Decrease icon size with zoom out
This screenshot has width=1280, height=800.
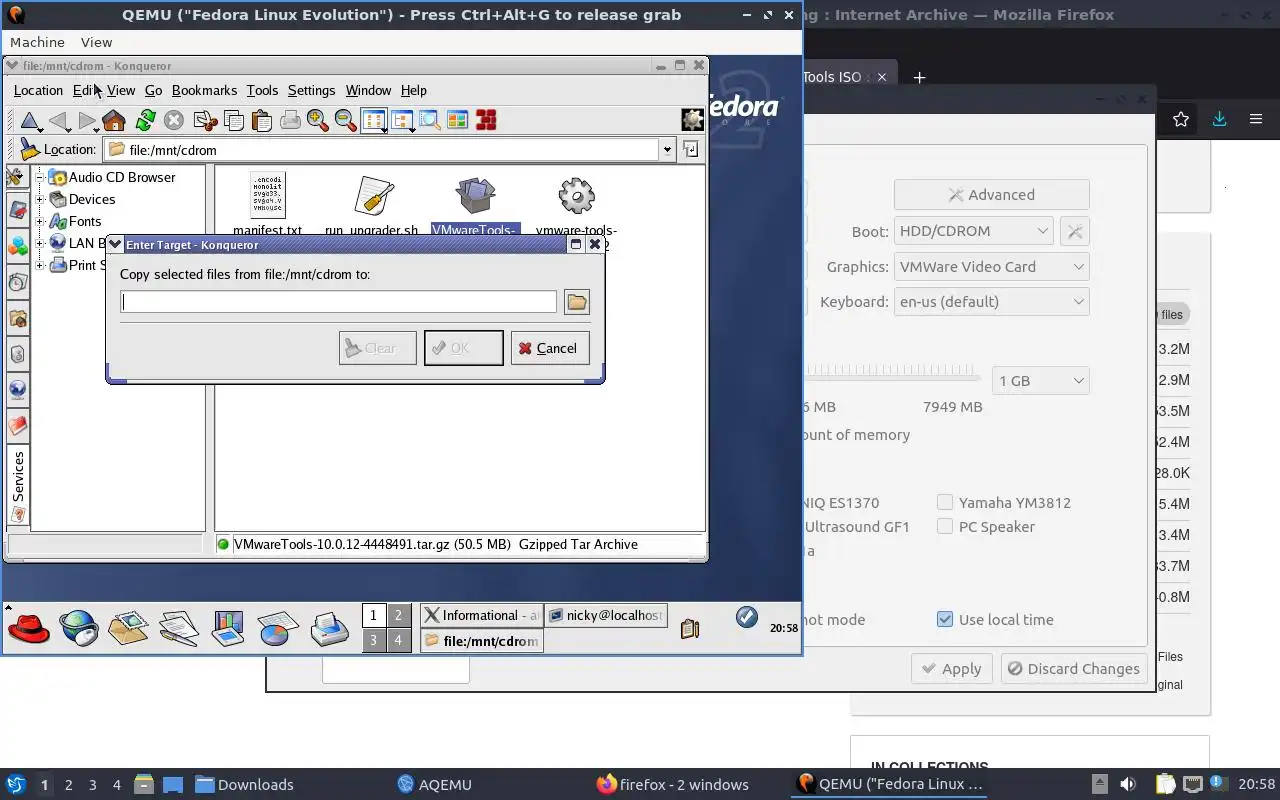coord(346,121)
